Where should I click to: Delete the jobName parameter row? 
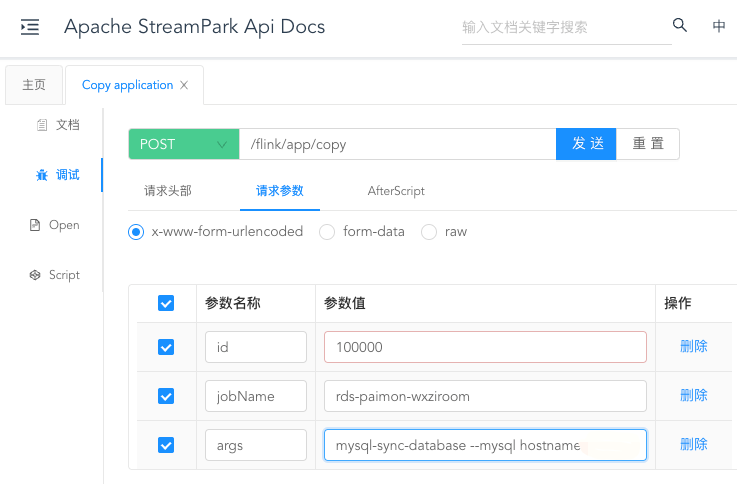693,395
